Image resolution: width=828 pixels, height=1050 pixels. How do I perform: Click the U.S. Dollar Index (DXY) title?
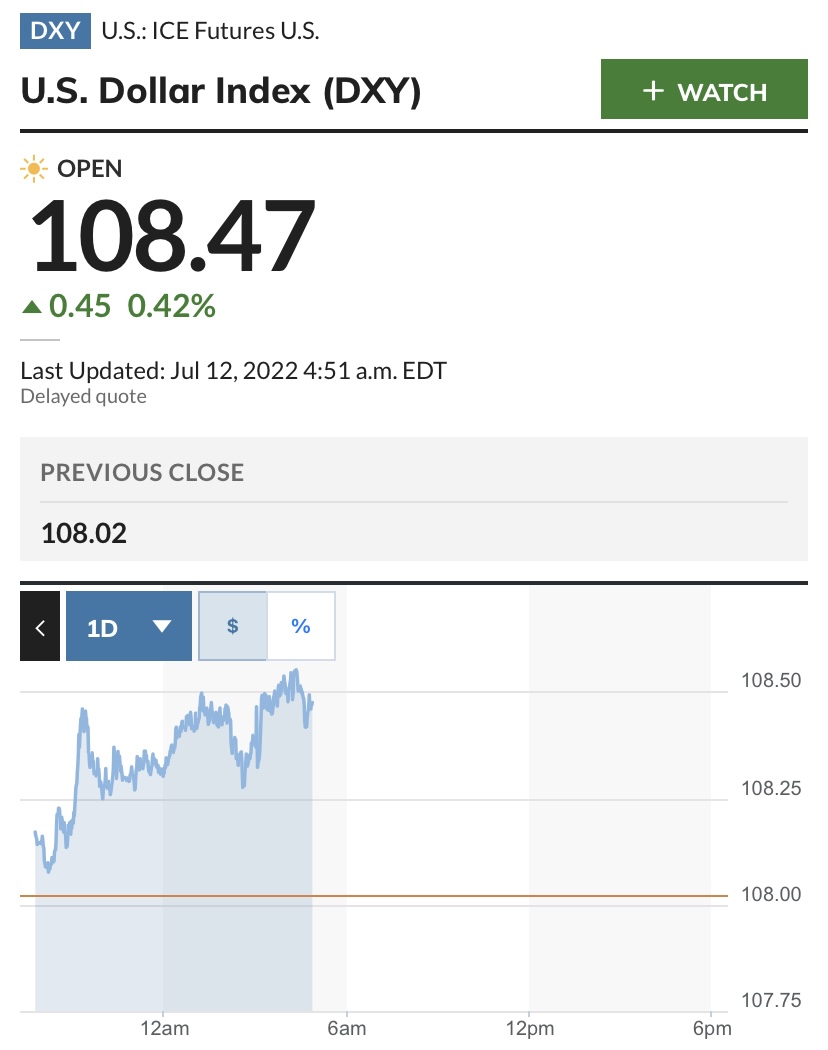point(220,92)
